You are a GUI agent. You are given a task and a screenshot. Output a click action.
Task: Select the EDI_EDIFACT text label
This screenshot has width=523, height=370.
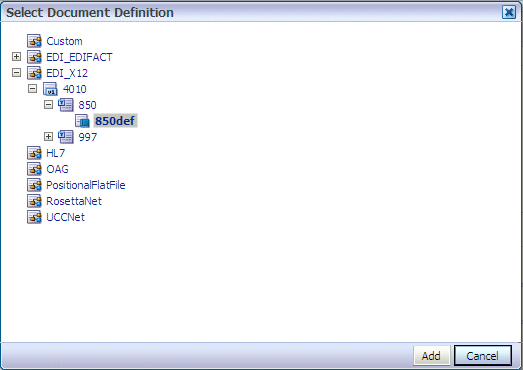[79, 57]
